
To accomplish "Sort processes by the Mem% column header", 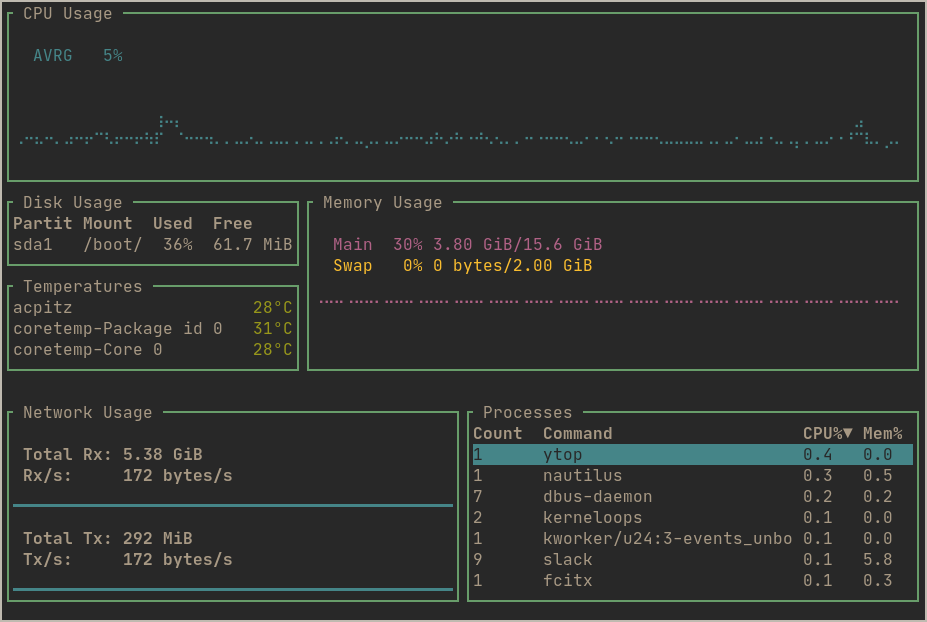I will pos(883,433).
